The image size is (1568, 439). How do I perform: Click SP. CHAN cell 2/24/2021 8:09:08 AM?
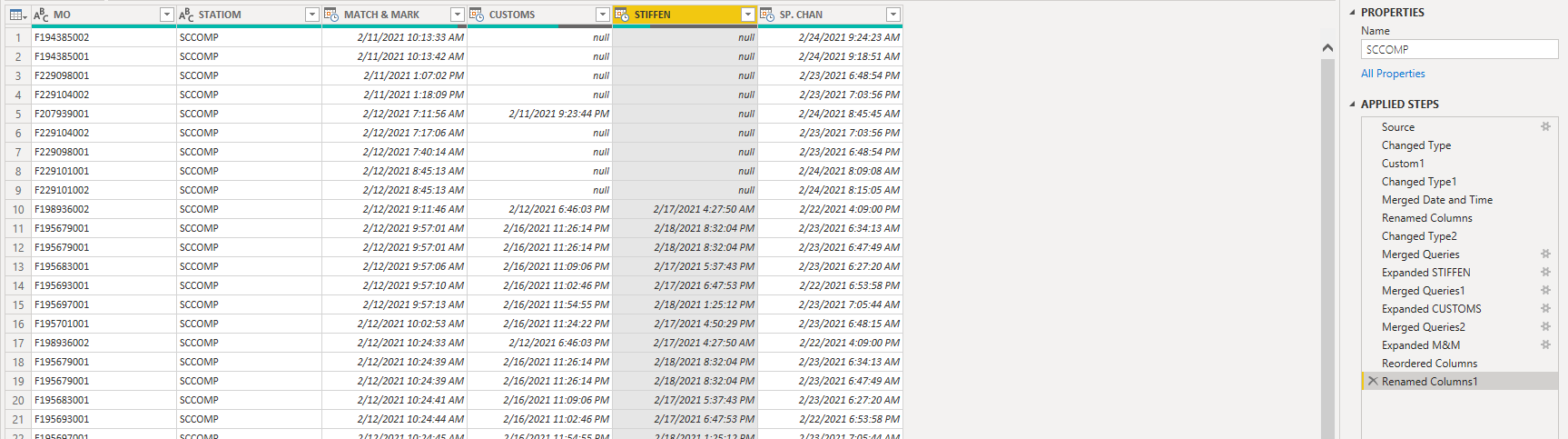click(x=830, y=171)
